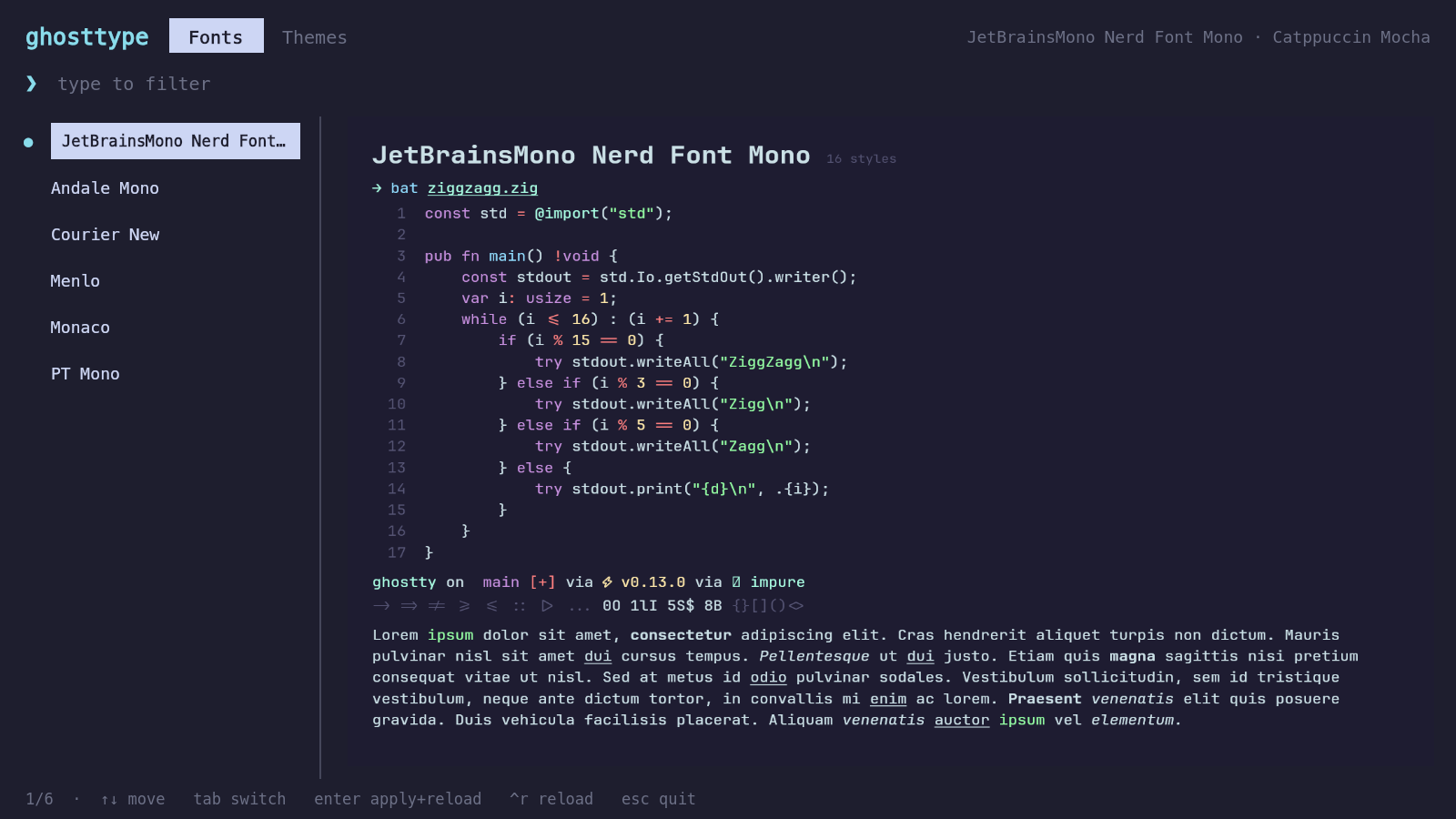
Task: Choose Courier New font
Action: [105, 234]
